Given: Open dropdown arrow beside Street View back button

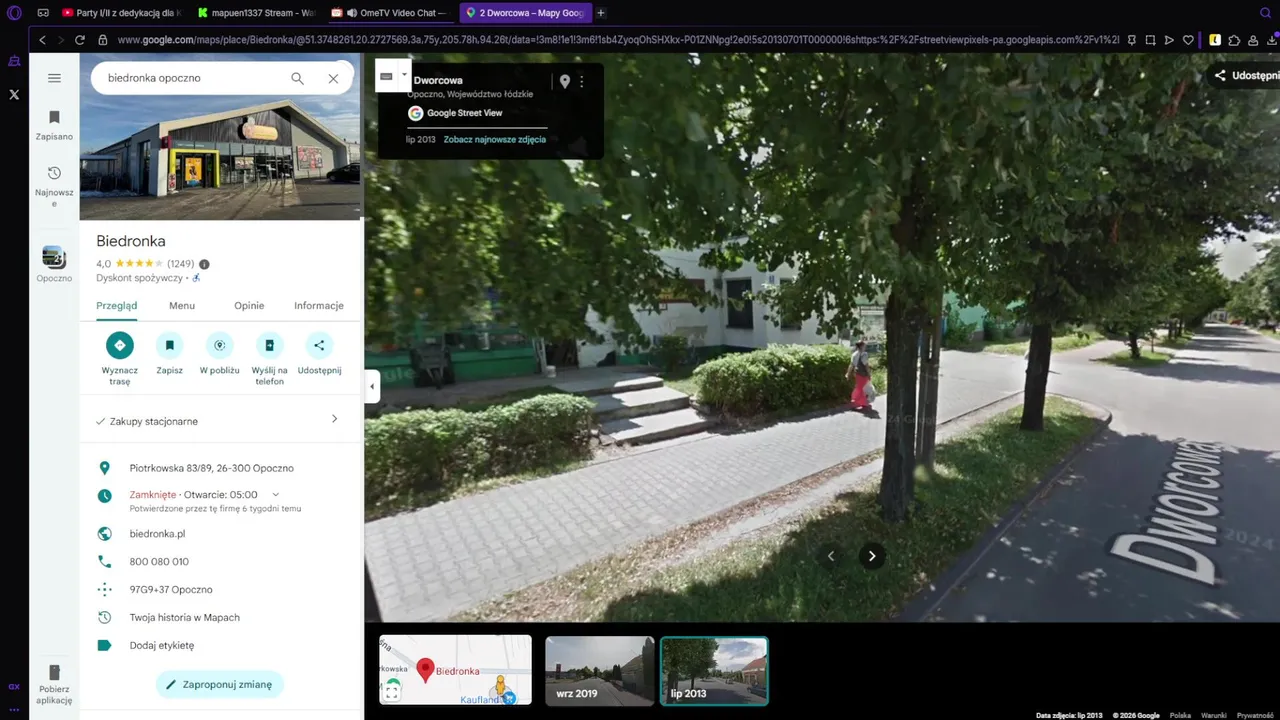Looking at the screenshot, I should coord(404,75).
